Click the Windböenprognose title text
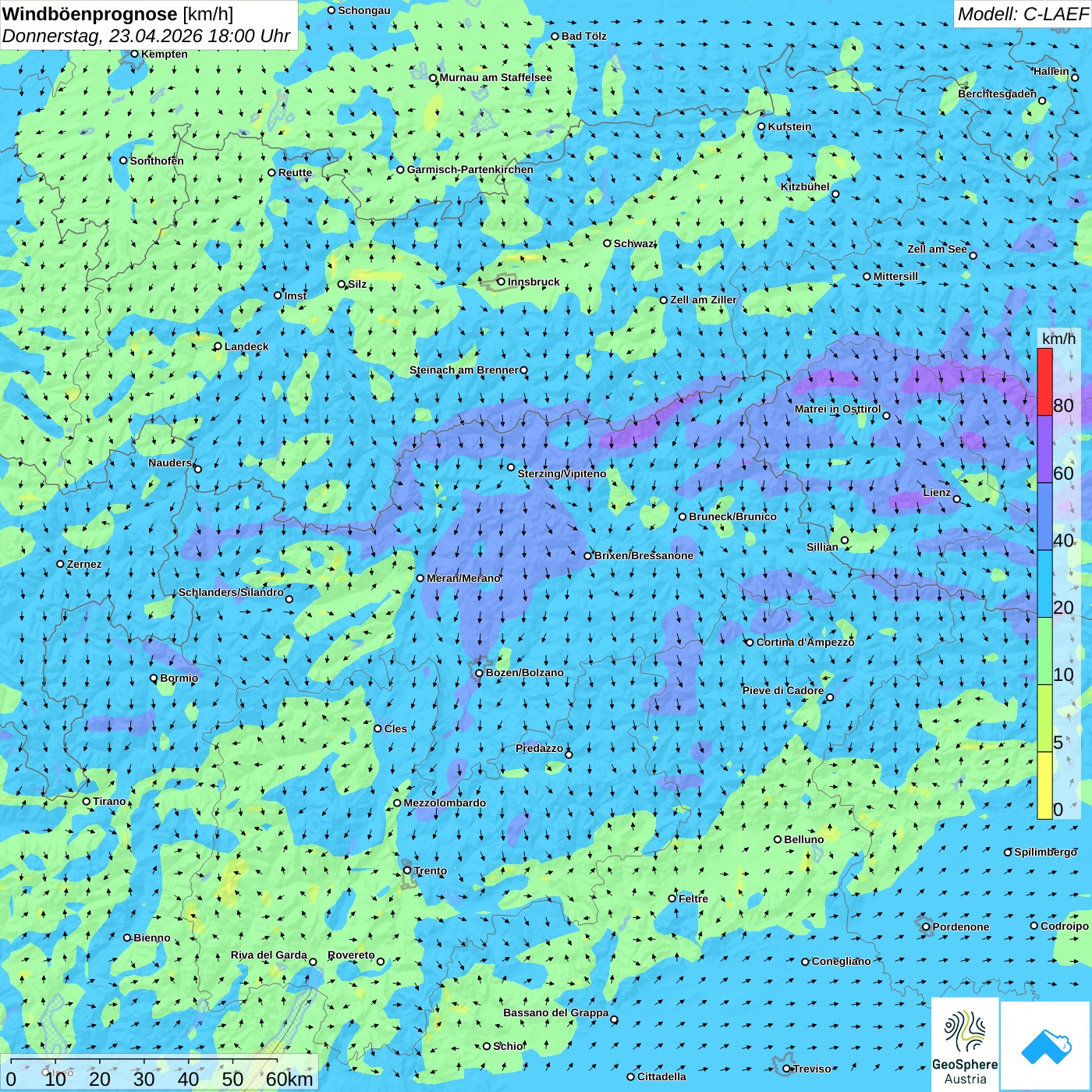The width and height of the screenshot is (1092, 1092). click(90, 14)
